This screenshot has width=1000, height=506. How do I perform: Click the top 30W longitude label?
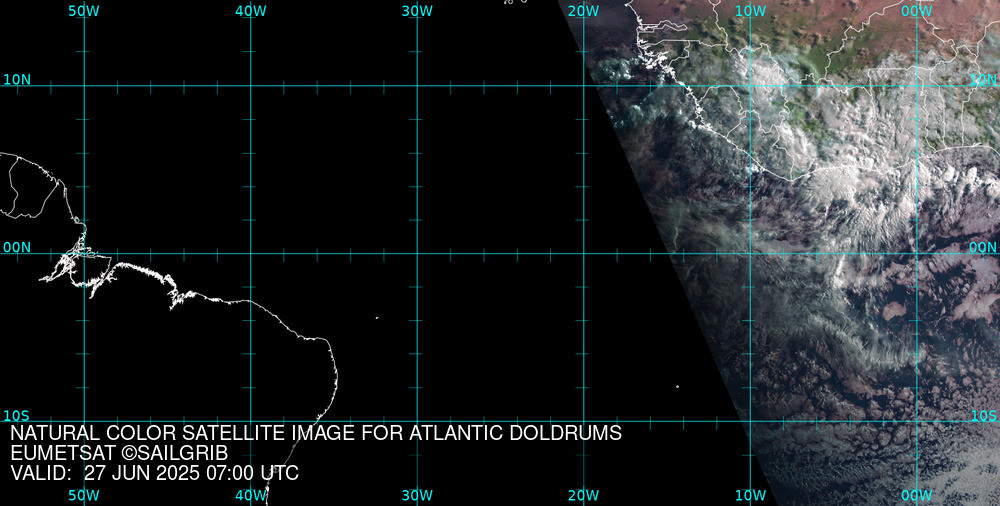(418, 11)
